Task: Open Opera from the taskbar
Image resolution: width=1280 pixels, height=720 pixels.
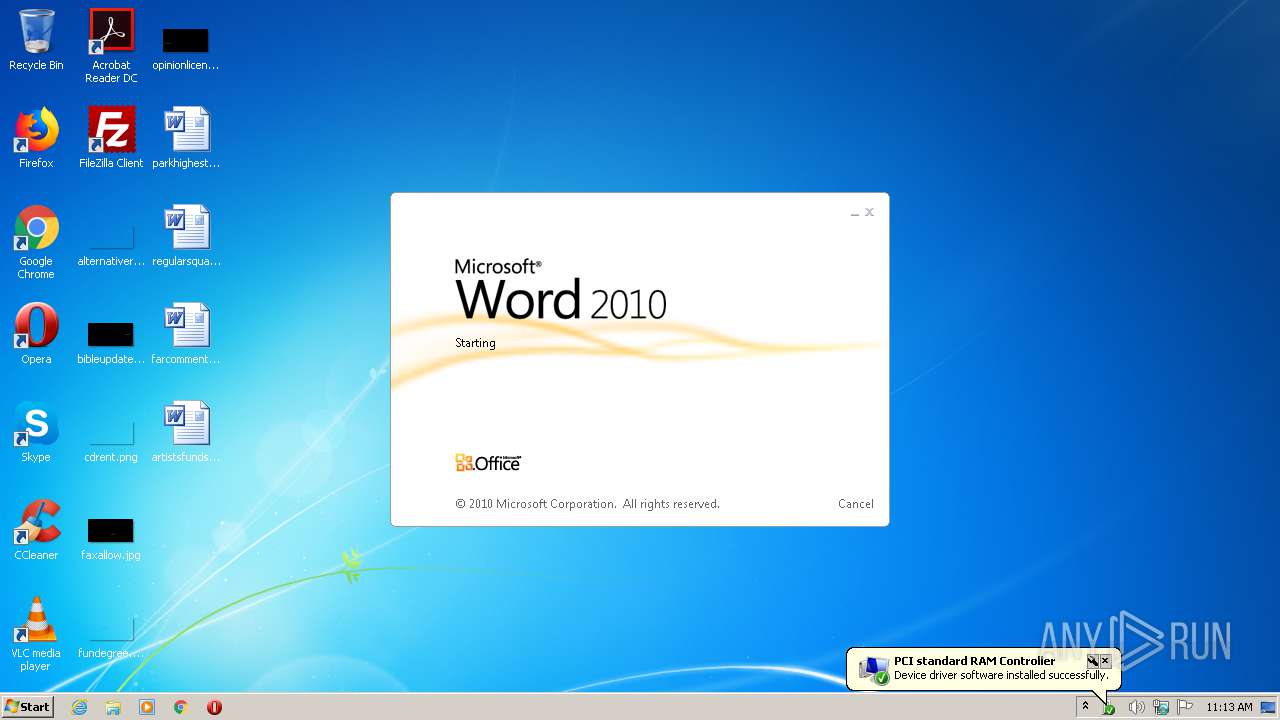Action: point(214,707)
